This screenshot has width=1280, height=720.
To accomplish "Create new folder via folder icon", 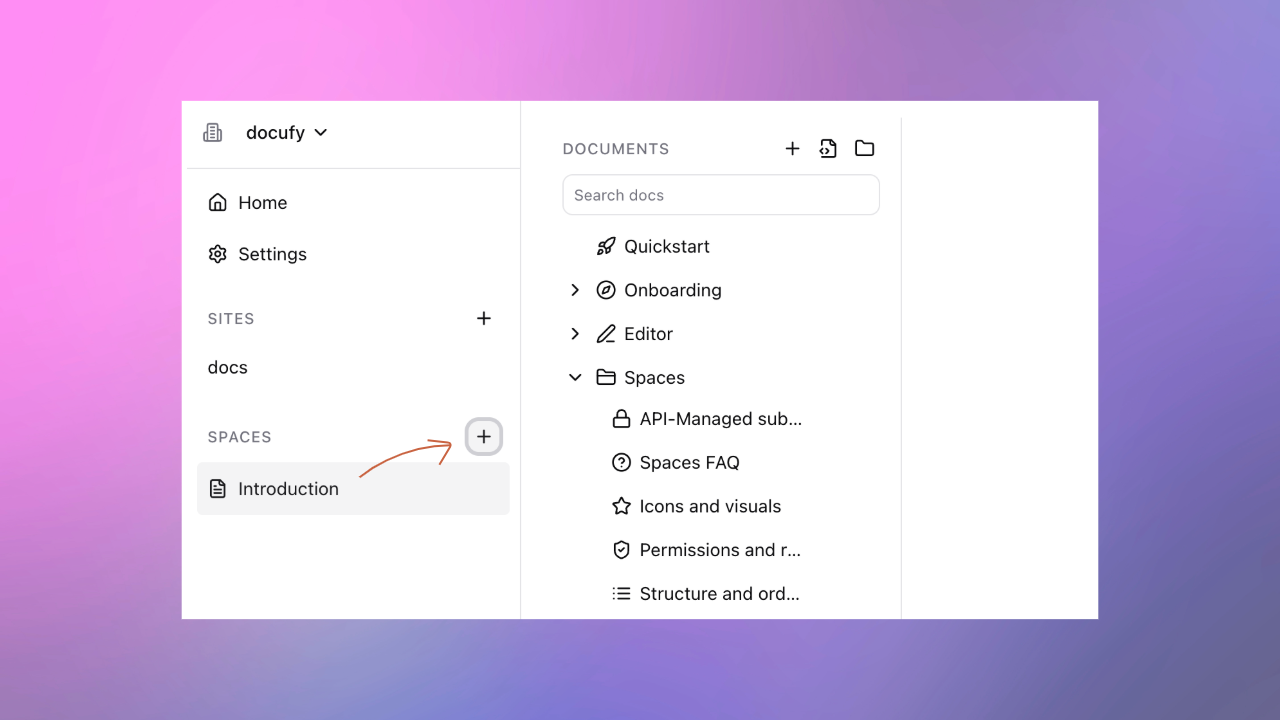I will 865,149.
